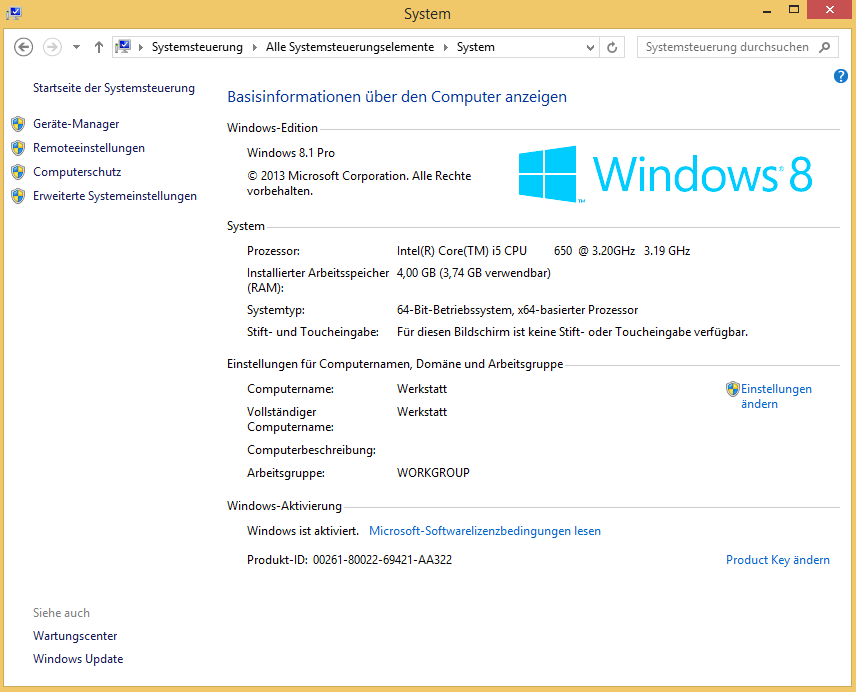This screenshot has width=856, height=692.
Task: Select the System breadcrumb item
Action: 475,47
